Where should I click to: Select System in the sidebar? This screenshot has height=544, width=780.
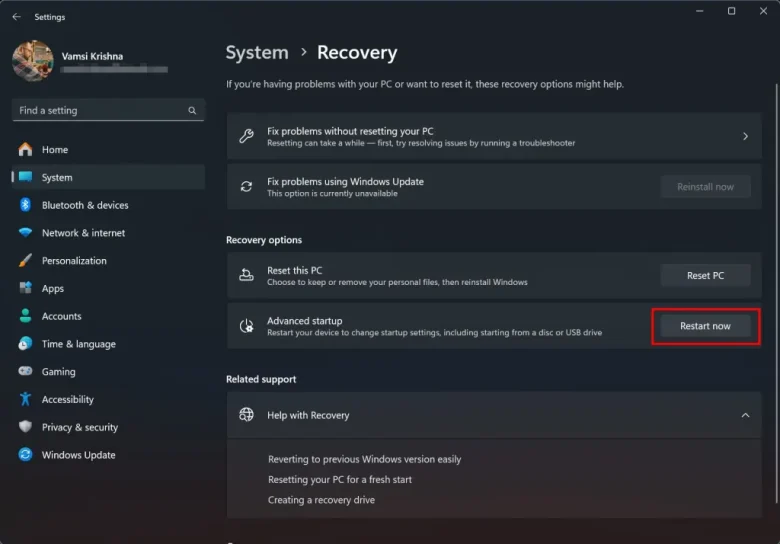pos(108,177)
